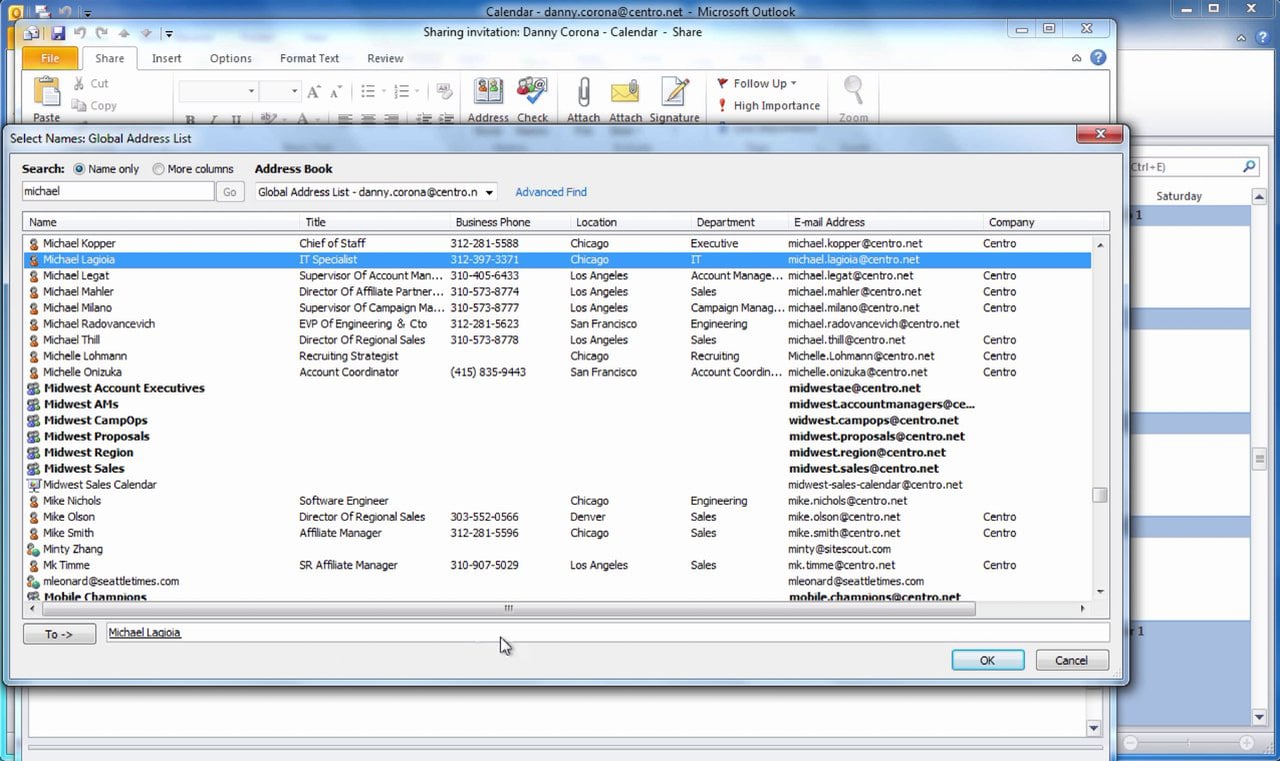1280x761 pixels.
Task: Click the Go search button
Action: [x=230, y=192]
